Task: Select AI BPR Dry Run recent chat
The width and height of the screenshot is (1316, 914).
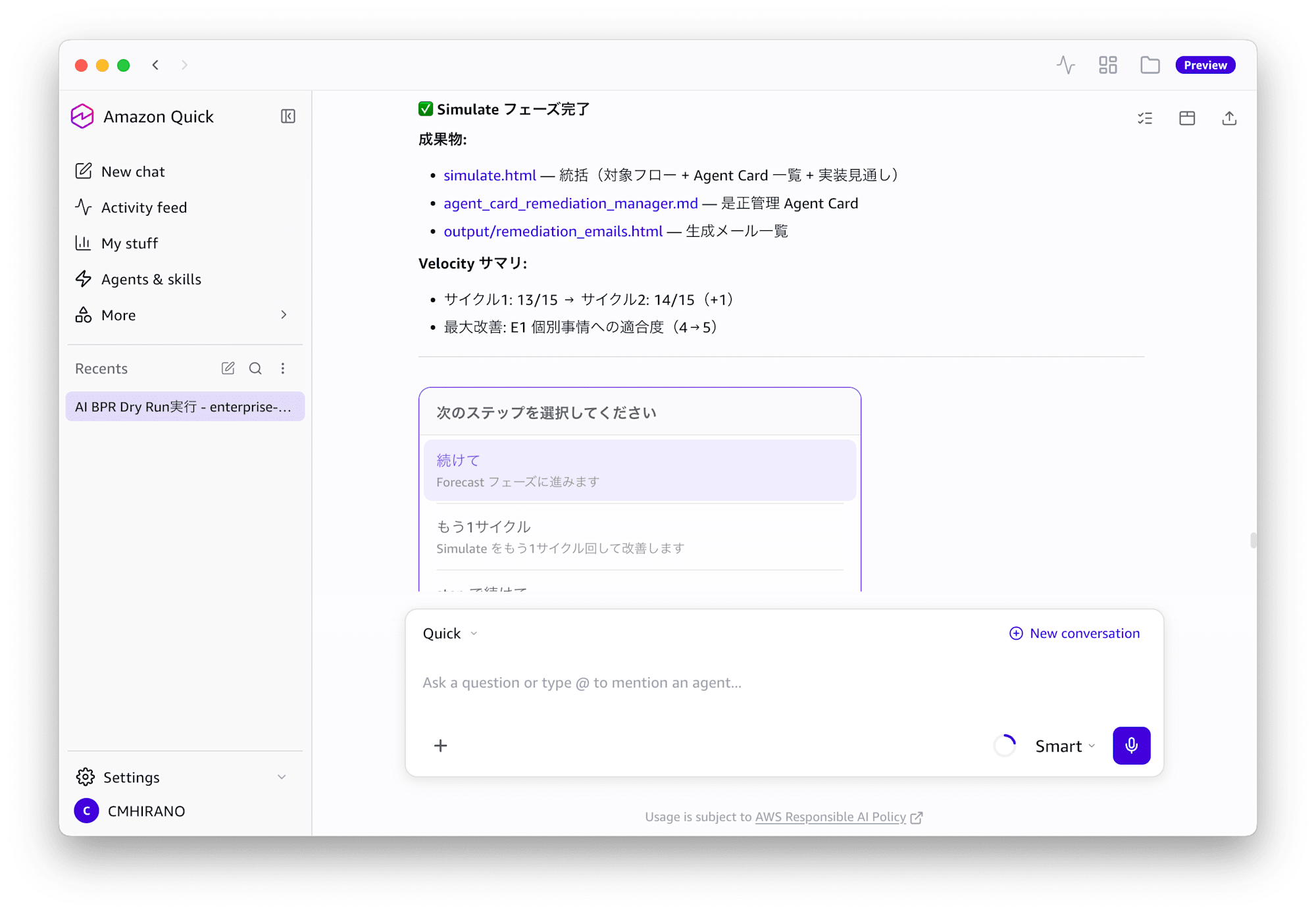Action: click(x=185, y=407)
